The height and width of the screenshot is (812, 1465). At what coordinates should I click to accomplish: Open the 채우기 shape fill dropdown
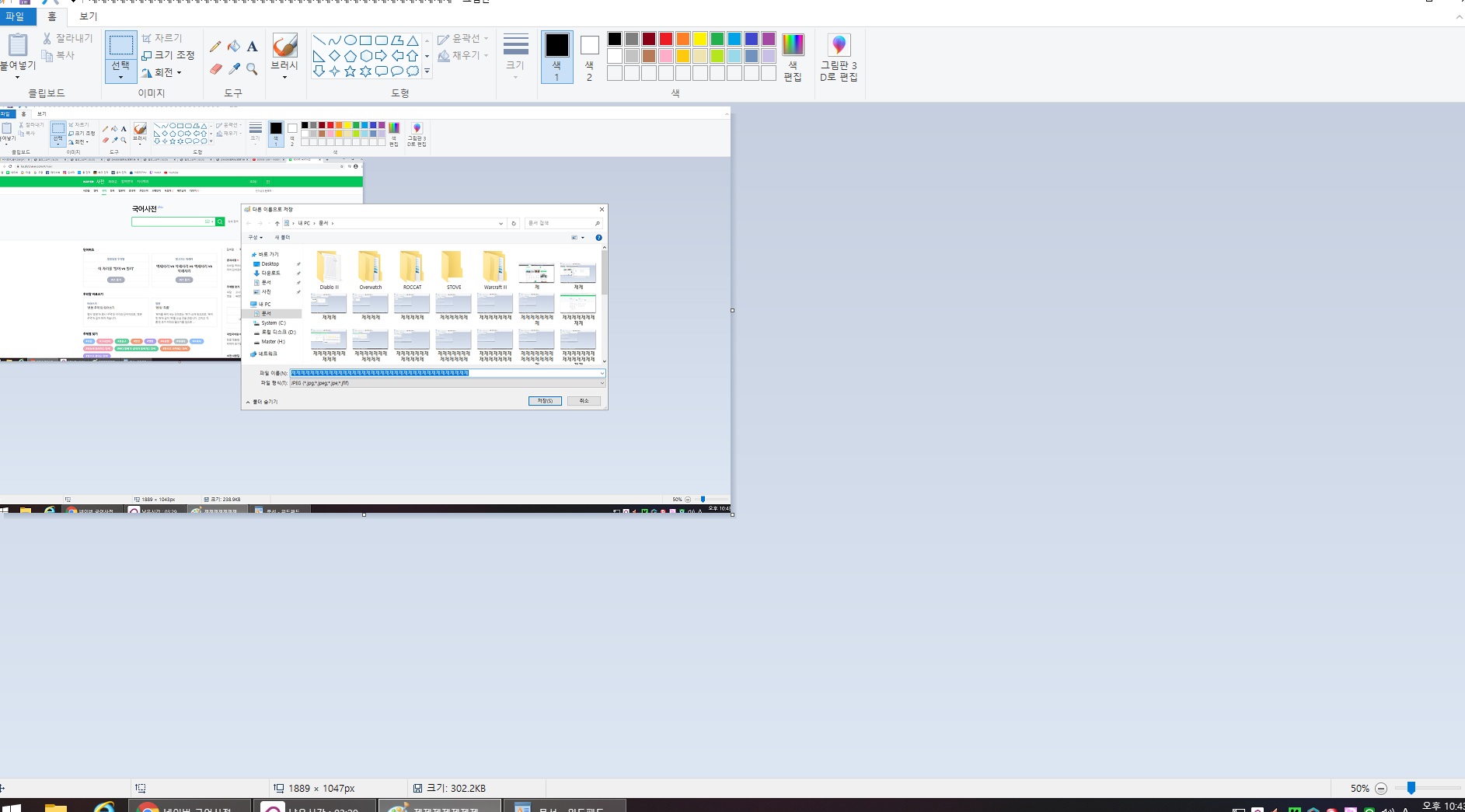tap(463, 55)
